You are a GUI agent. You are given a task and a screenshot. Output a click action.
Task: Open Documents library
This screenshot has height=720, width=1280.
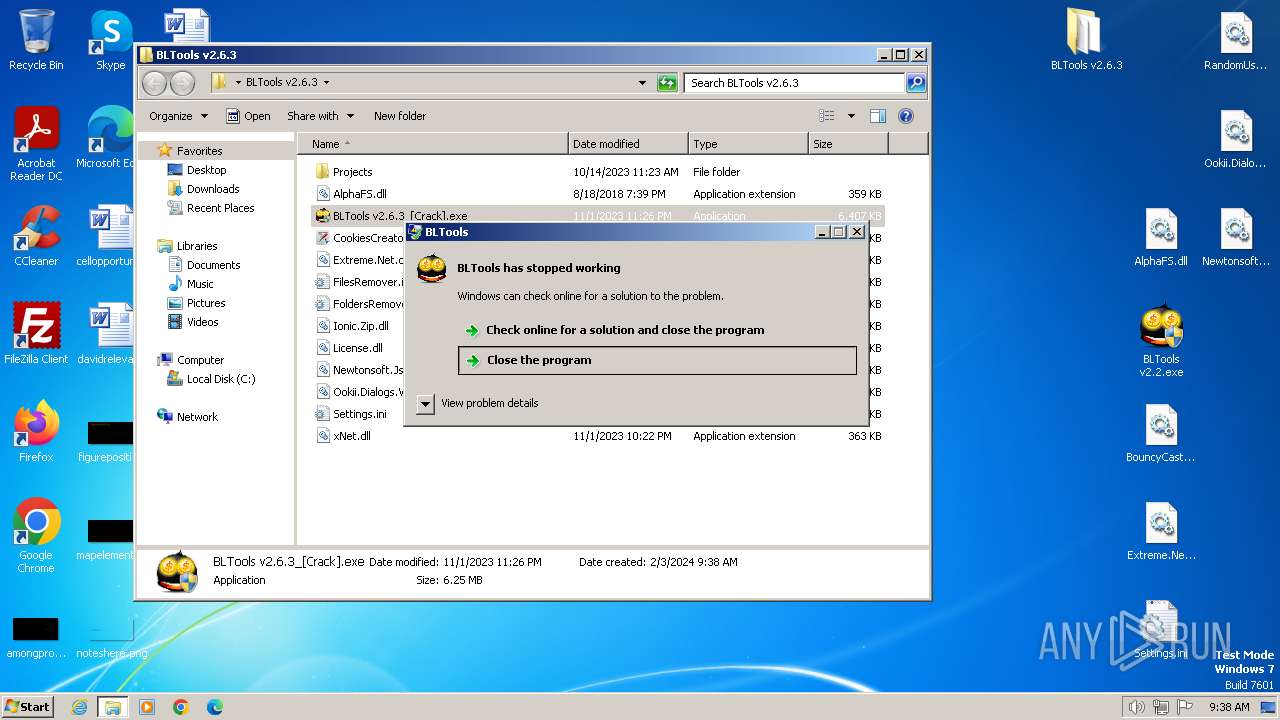213,265
